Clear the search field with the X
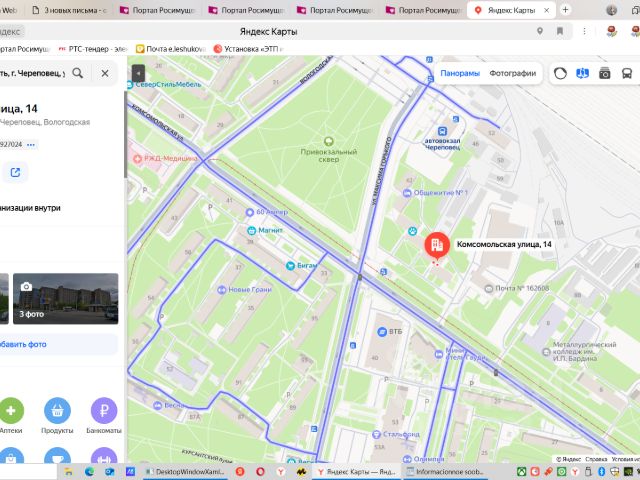Screen dimensions: 640x480 pyautogui.click(x=105, y=73)
